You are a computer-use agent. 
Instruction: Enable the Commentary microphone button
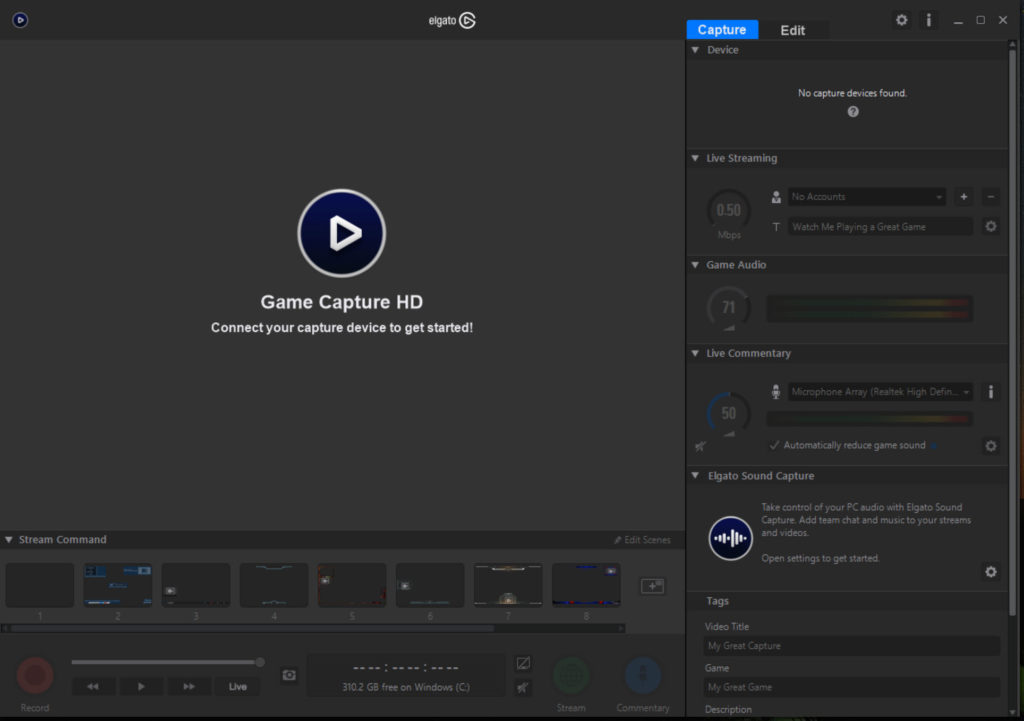tap(643, 675)
